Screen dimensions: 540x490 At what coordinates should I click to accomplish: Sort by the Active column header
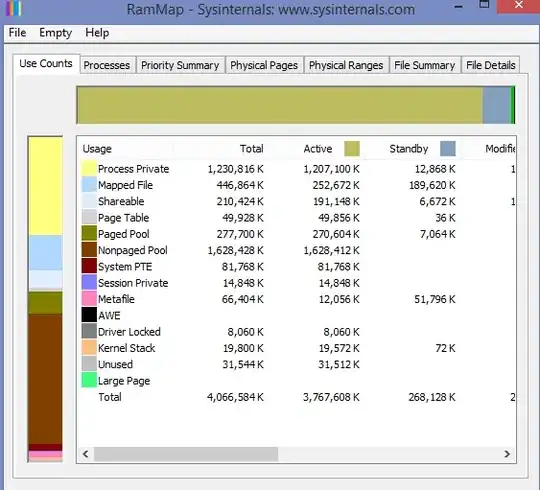click(318, 149)
